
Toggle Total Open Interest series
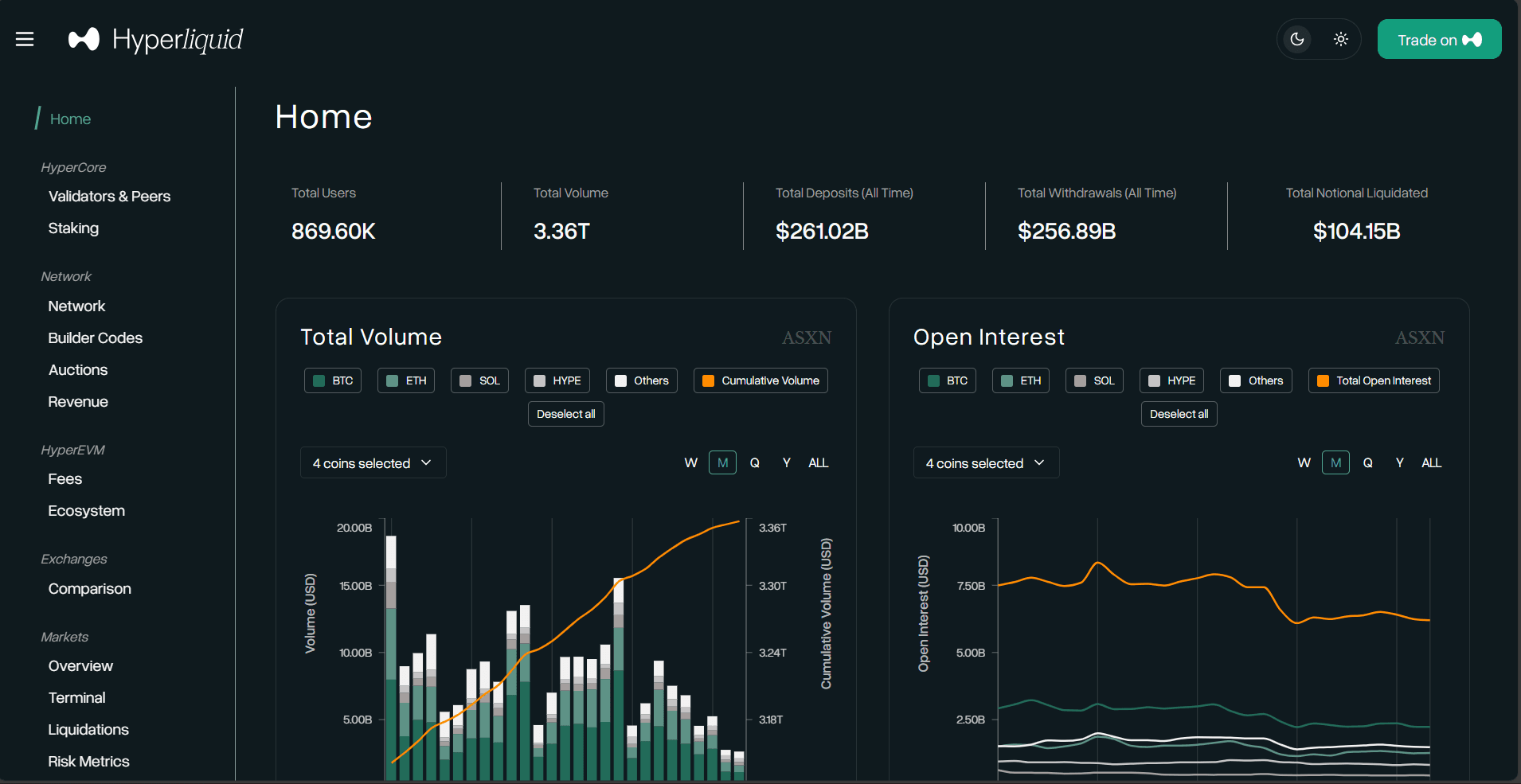point(1374,380)
